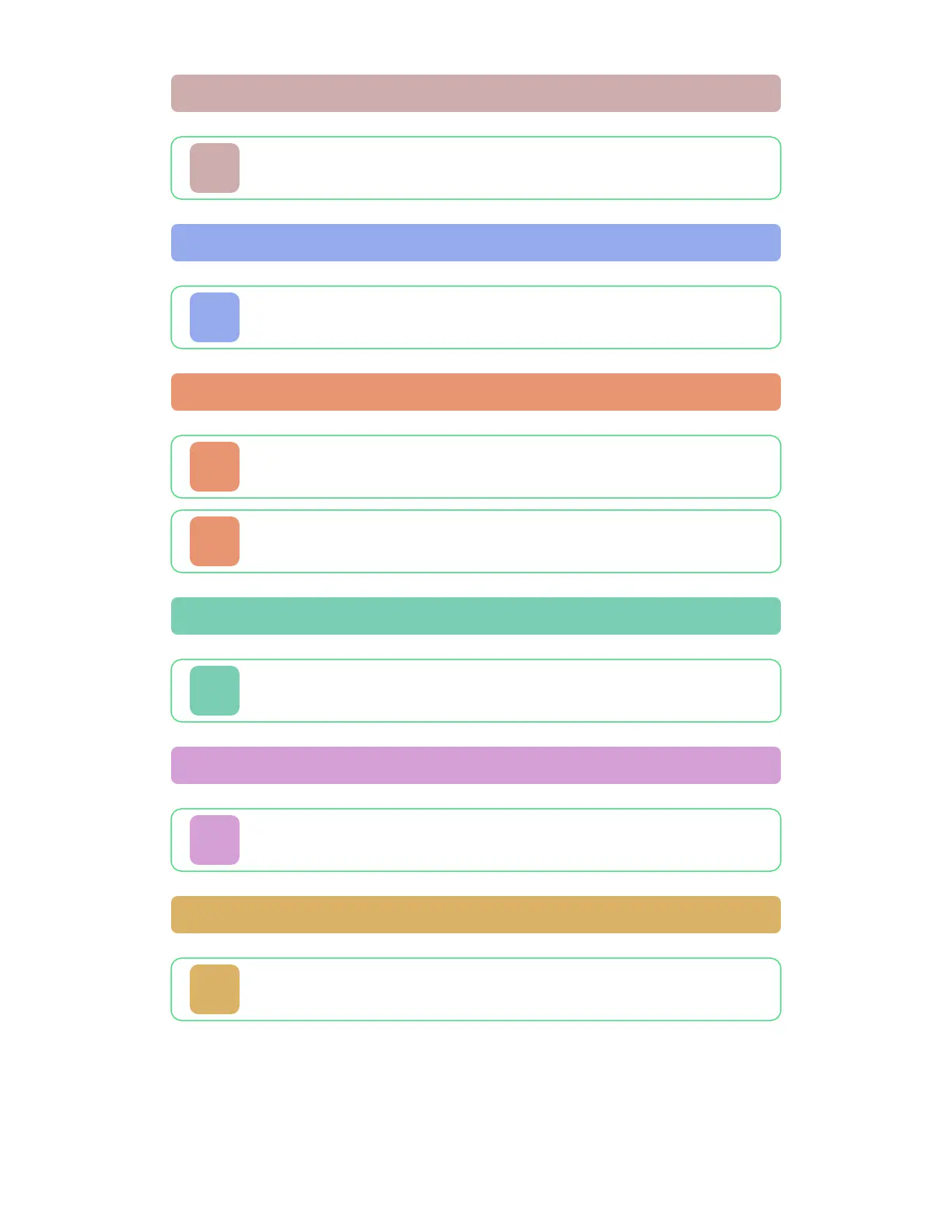Select the upper orange square icon
The height and width of the screenshot is (1232, 952).
pos(215,467)
